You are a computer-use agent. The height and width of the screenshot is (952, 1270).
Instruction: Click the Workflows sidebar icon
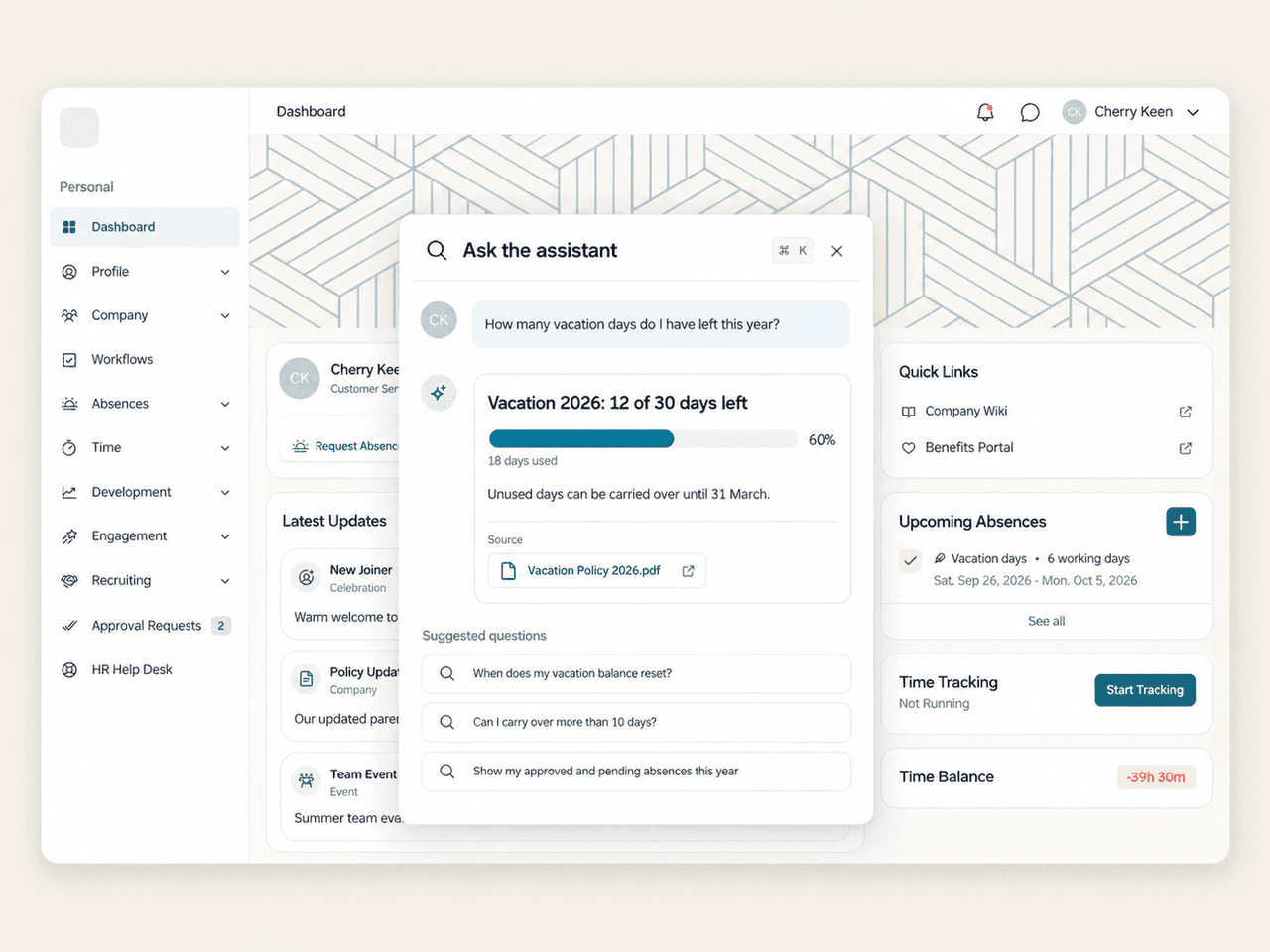pyautogui.click(x=69, y=360)
